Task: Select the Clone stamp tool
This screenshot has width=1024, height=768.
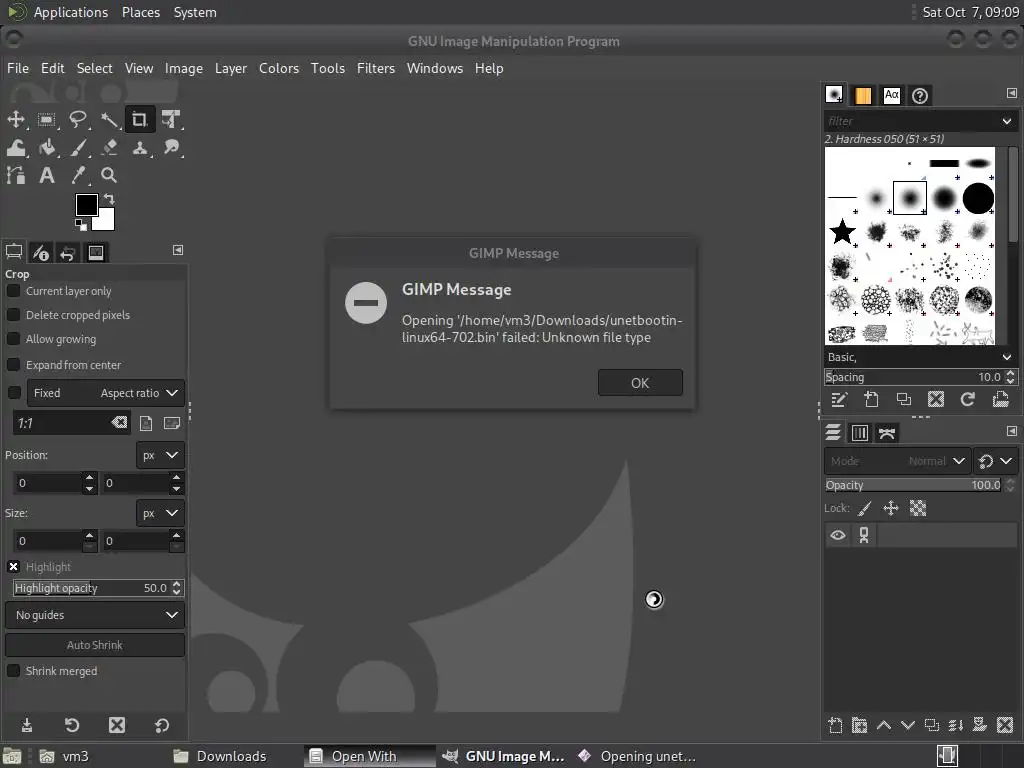Action: [140, 148]
